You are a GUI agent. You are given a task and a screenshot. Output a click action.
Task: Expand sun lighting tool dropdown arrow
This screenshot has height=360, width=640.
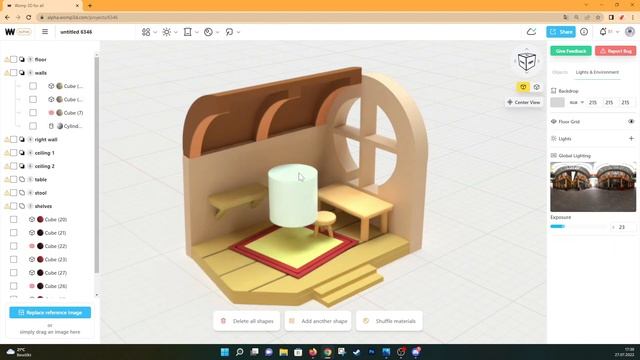(x=176, y=32)
